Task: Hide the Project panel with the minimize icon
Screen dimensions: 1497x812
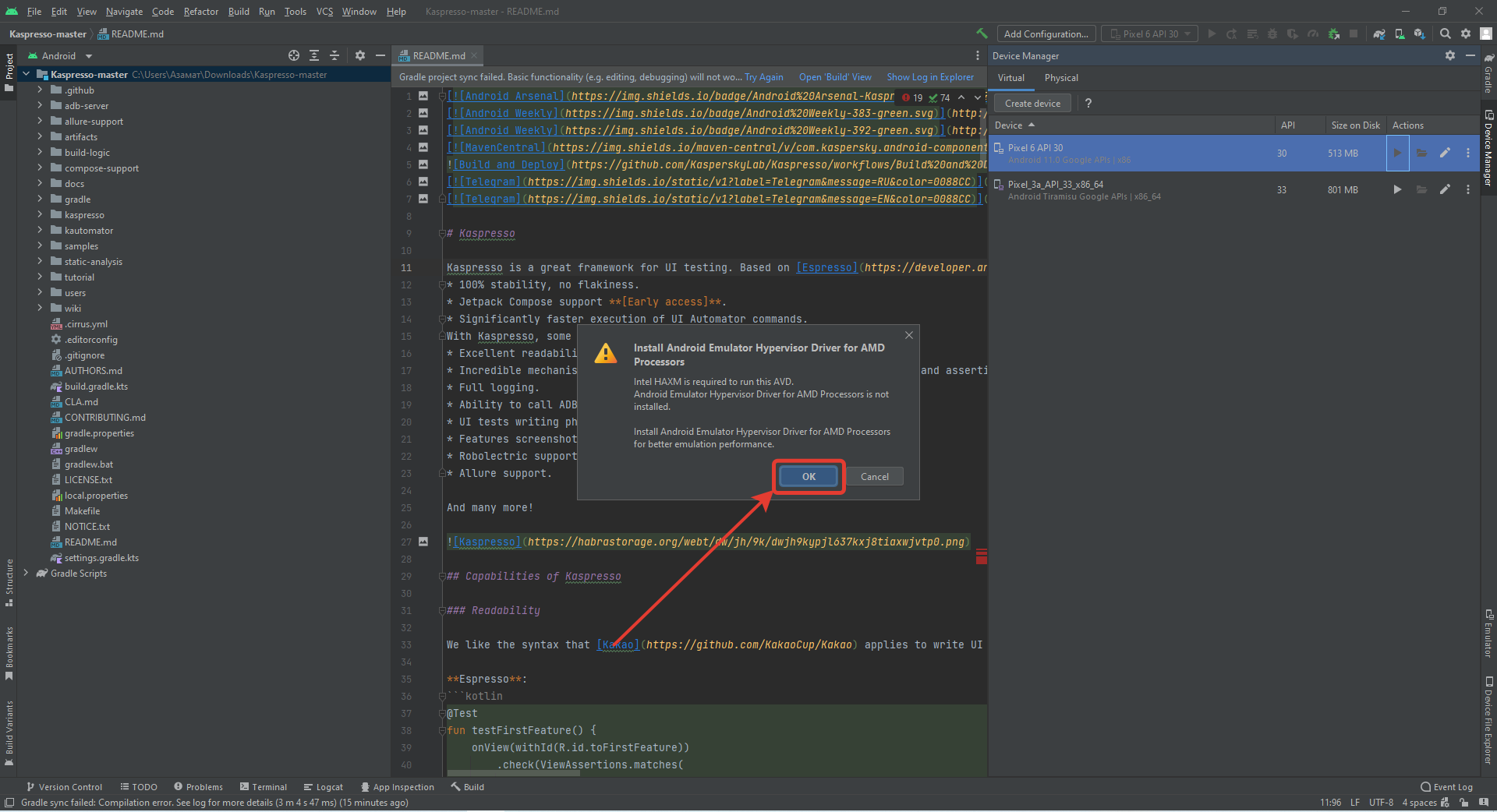Action: click(380, 55)
